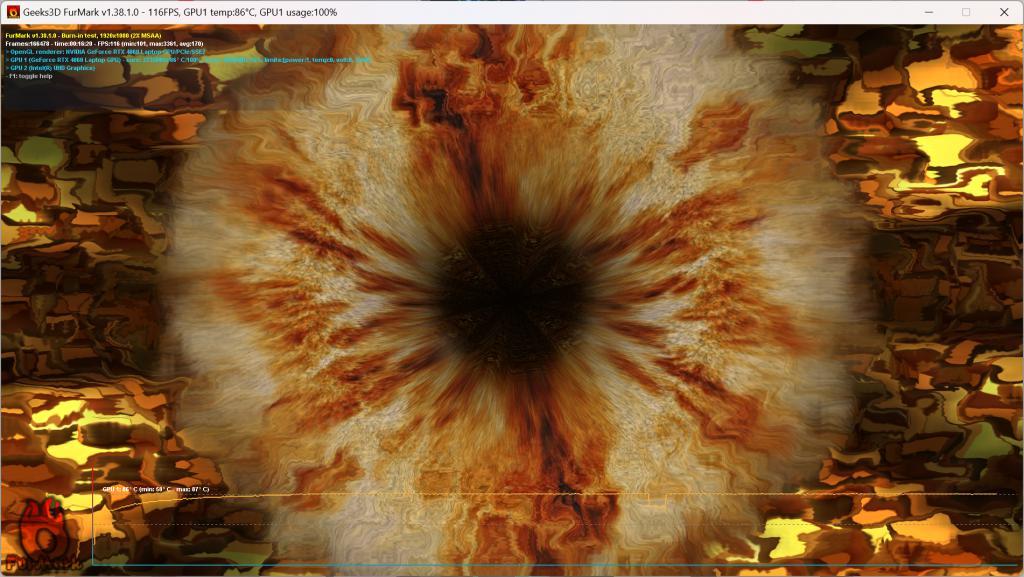The width and height of the screenshot is (1024, 577).
Task: Click the GPU1 usage text in title bar
Action: 298,12
